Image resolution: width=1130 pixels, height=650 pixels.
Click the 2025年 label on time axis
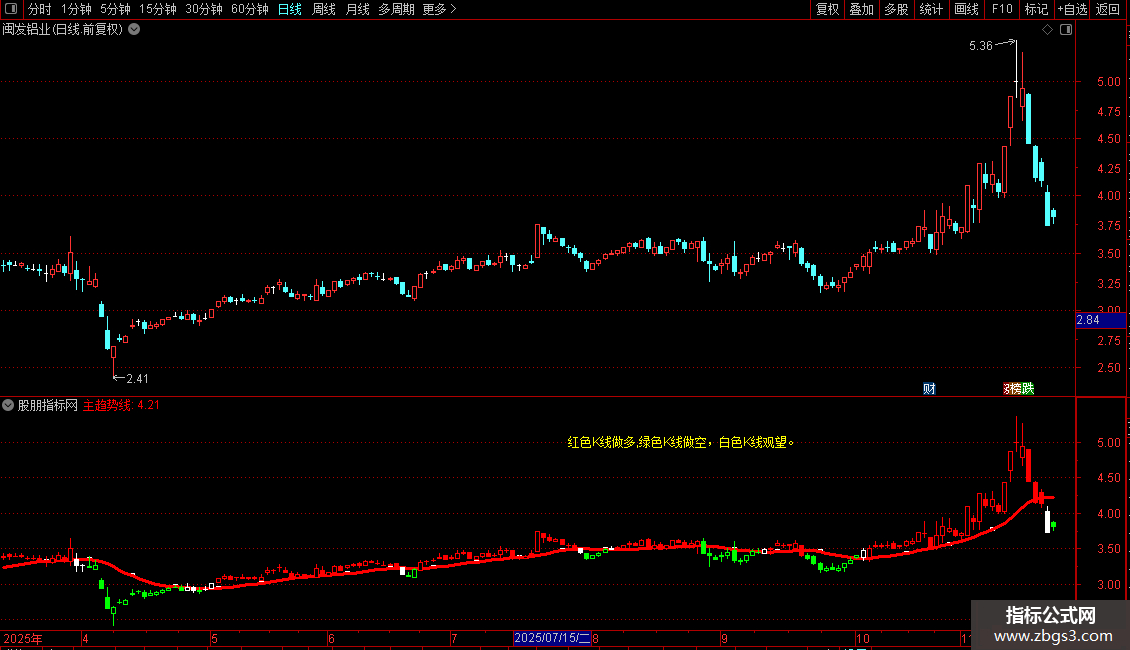coord(23,638)
